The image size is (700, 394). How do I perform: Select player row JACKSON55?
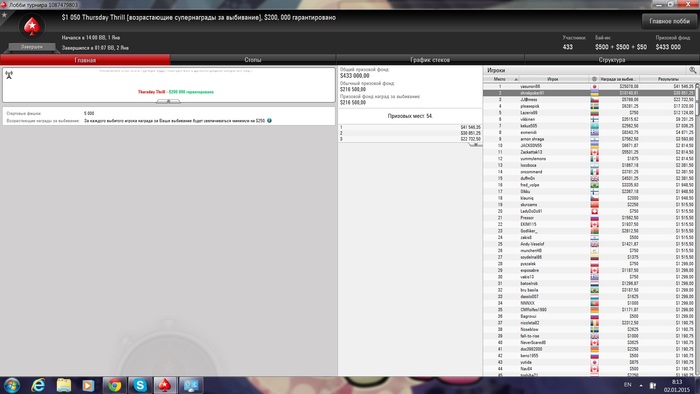coord(589,145)
